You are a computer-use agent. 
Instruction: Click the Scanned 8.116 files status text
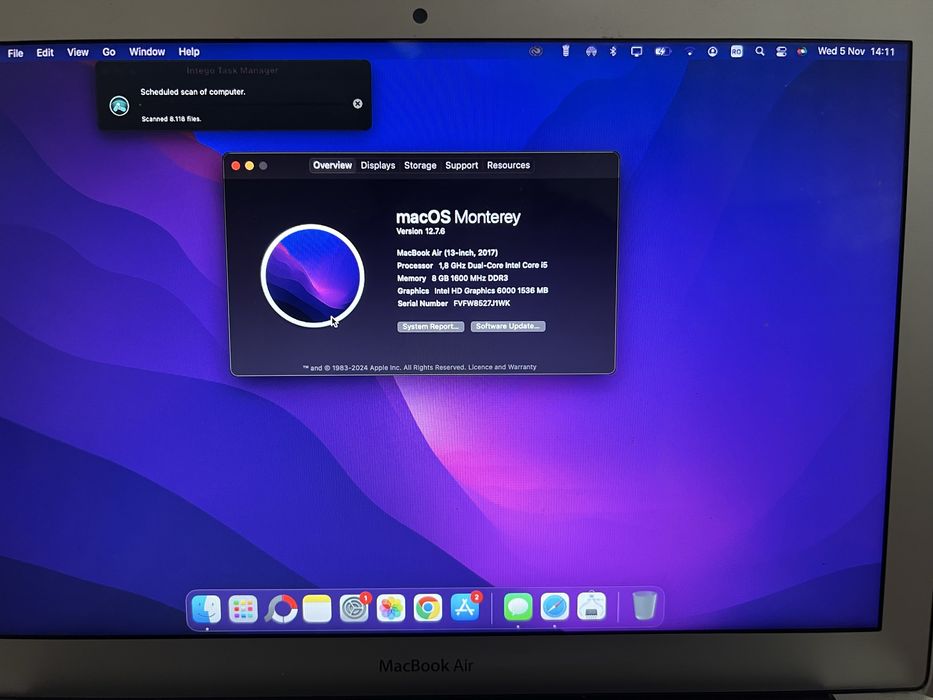point(171,119)
